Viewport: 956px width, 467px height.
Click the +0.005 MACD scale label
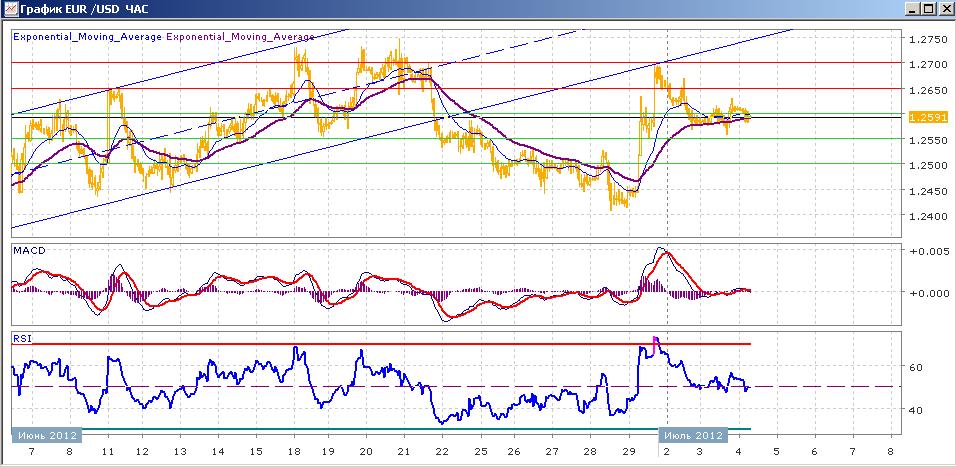[925, 251]
